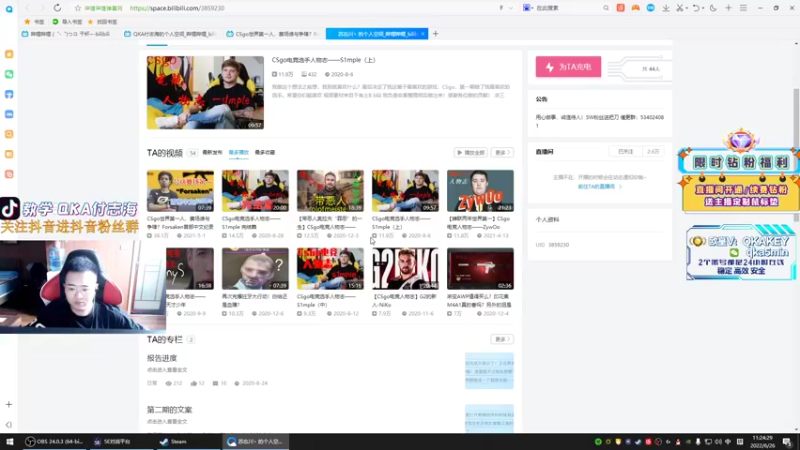This screenshot has height=450, width=800.
Task: Click the red icon lowest in browser sidebar icon group
Action: point(9,174)
